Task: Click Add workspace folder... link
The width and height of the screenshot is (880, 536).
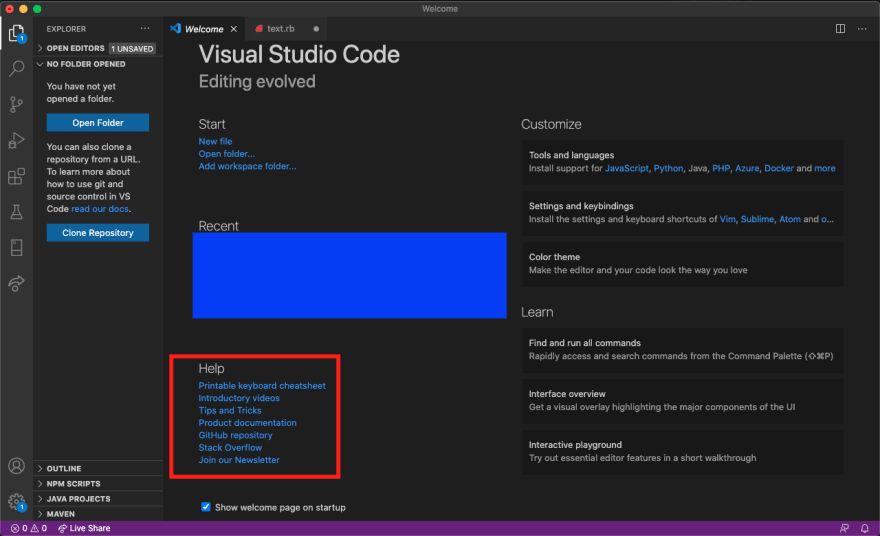Action: (247, 166)
